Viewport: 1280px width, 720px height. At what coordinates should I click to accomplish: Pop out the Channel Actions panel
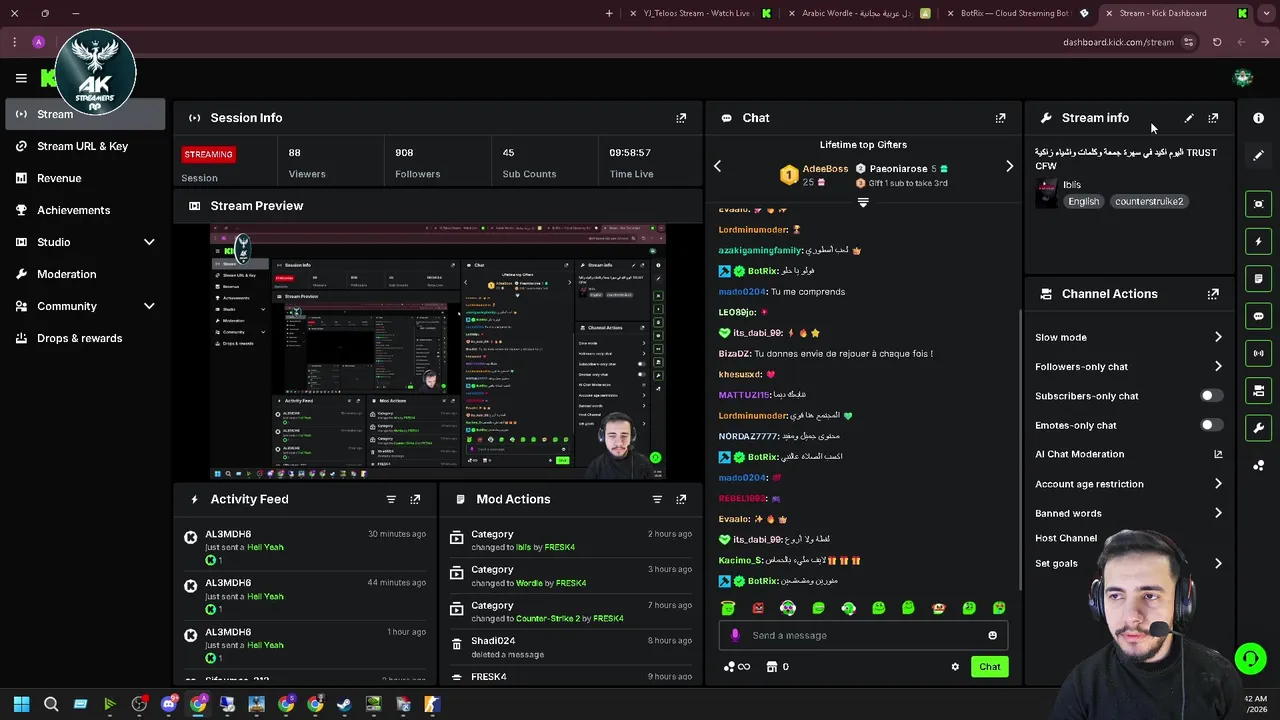[1213, 294]
